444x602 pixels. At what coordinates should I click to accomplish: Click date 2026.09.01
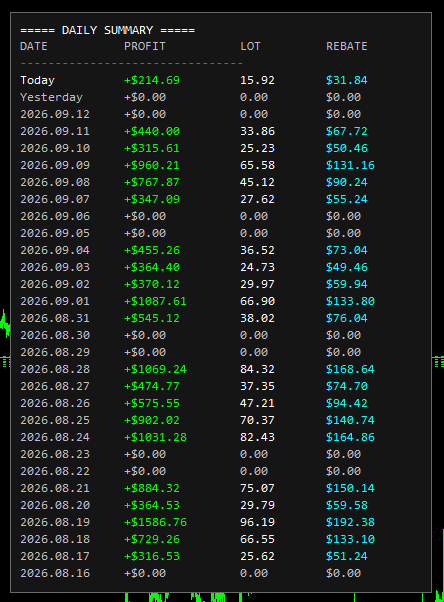55,301
